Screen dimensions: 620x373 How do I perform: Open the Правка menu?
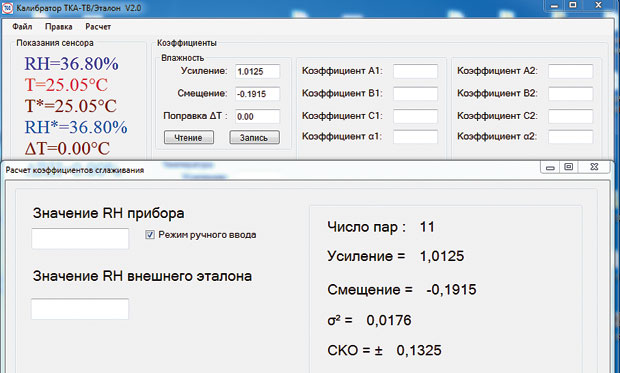click(59, 27)
